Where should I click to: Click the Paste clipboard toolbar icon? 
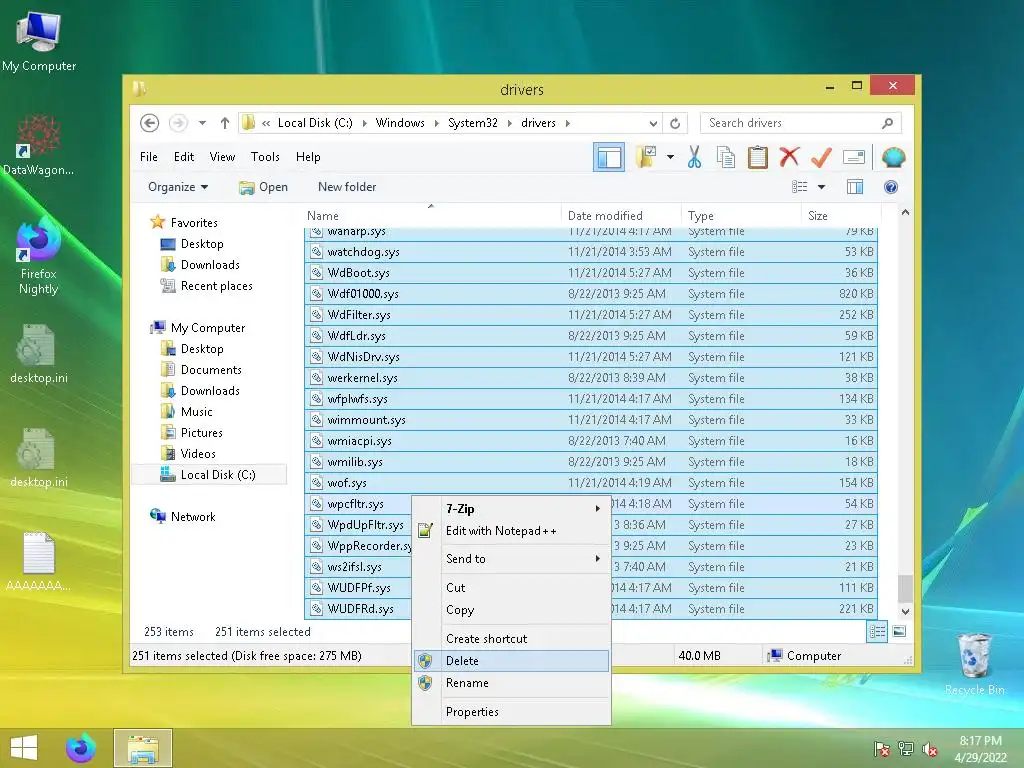758,157
